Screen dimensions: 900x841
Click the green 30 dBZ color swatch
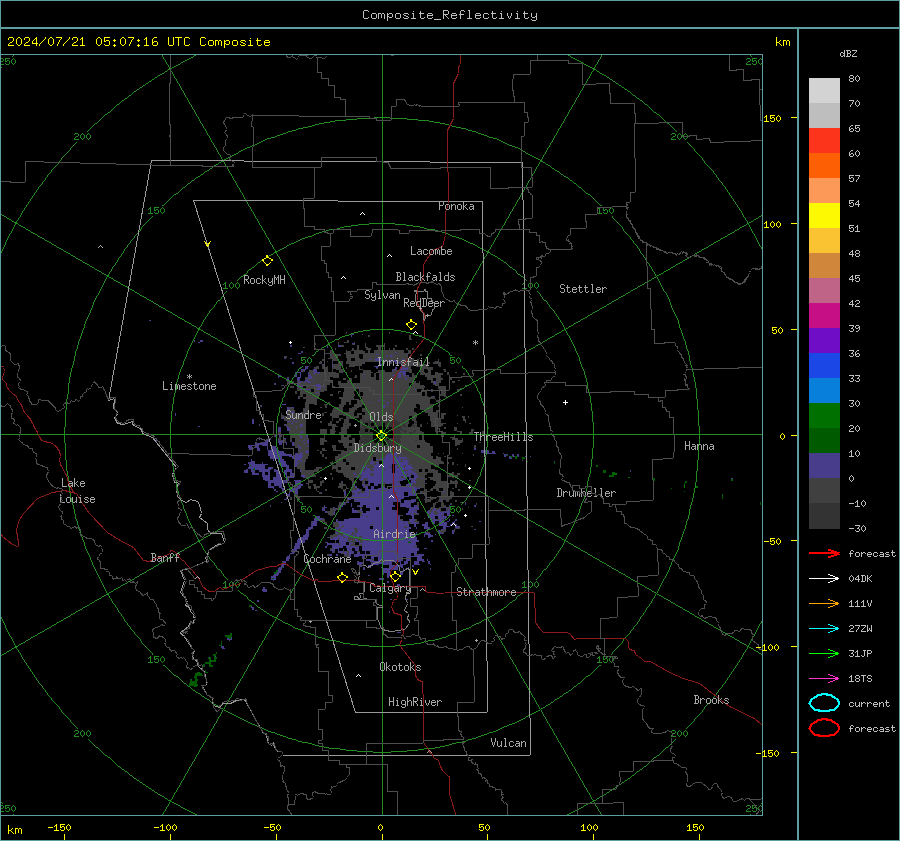coord(824,416)
